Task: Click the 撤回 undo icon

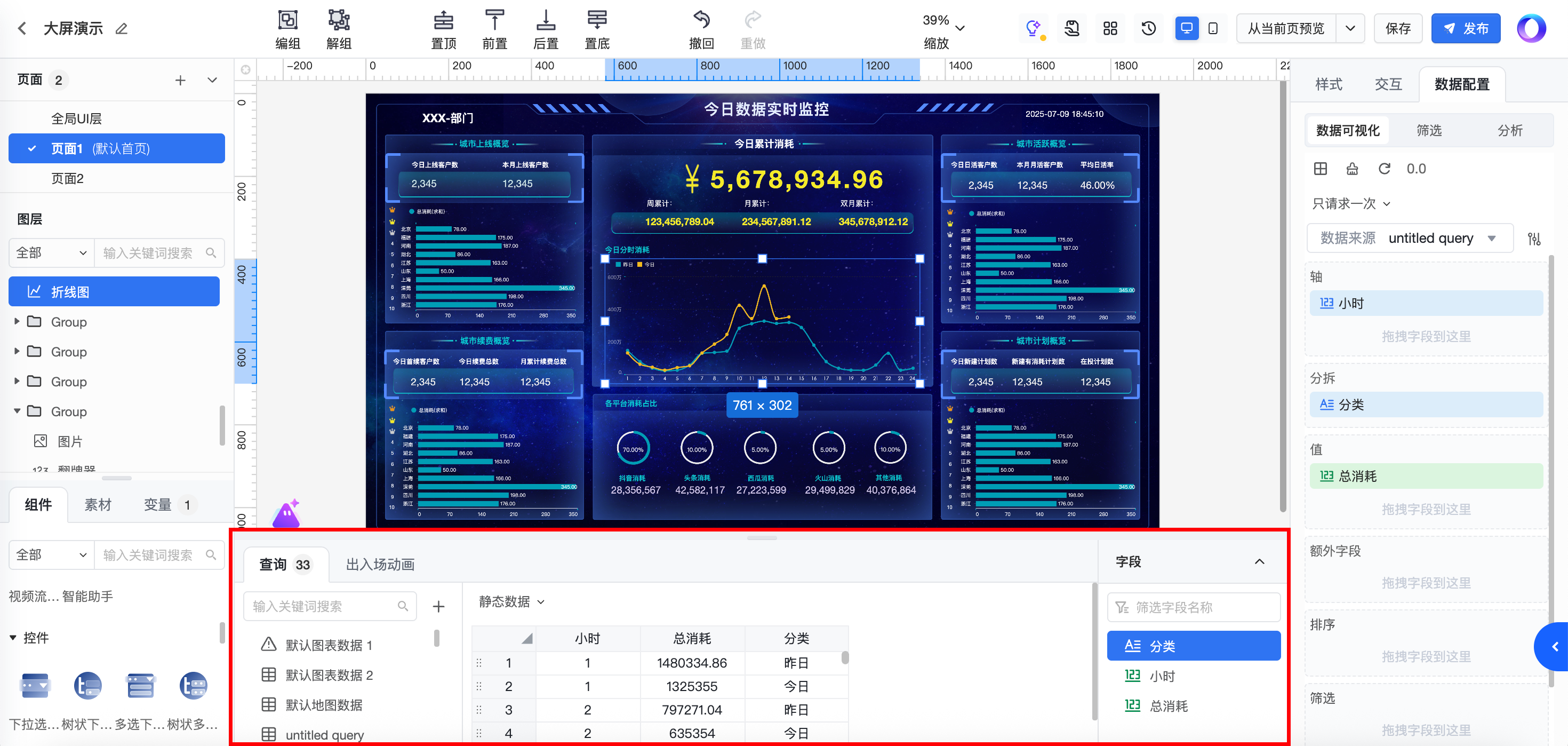Action: [x=701, y=21]
